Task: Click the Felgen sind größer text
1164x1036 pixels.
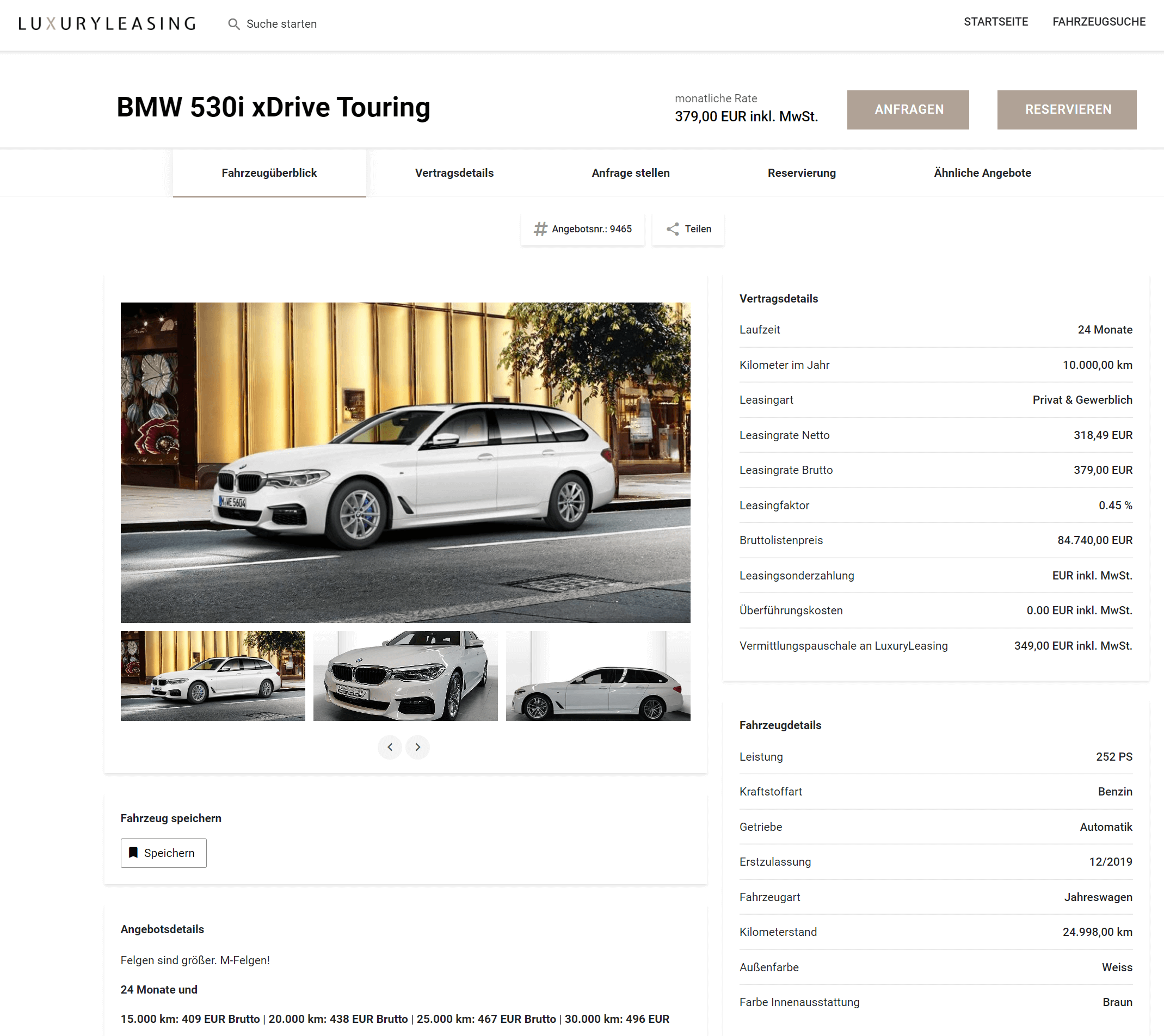Action: tap(195, 960)
